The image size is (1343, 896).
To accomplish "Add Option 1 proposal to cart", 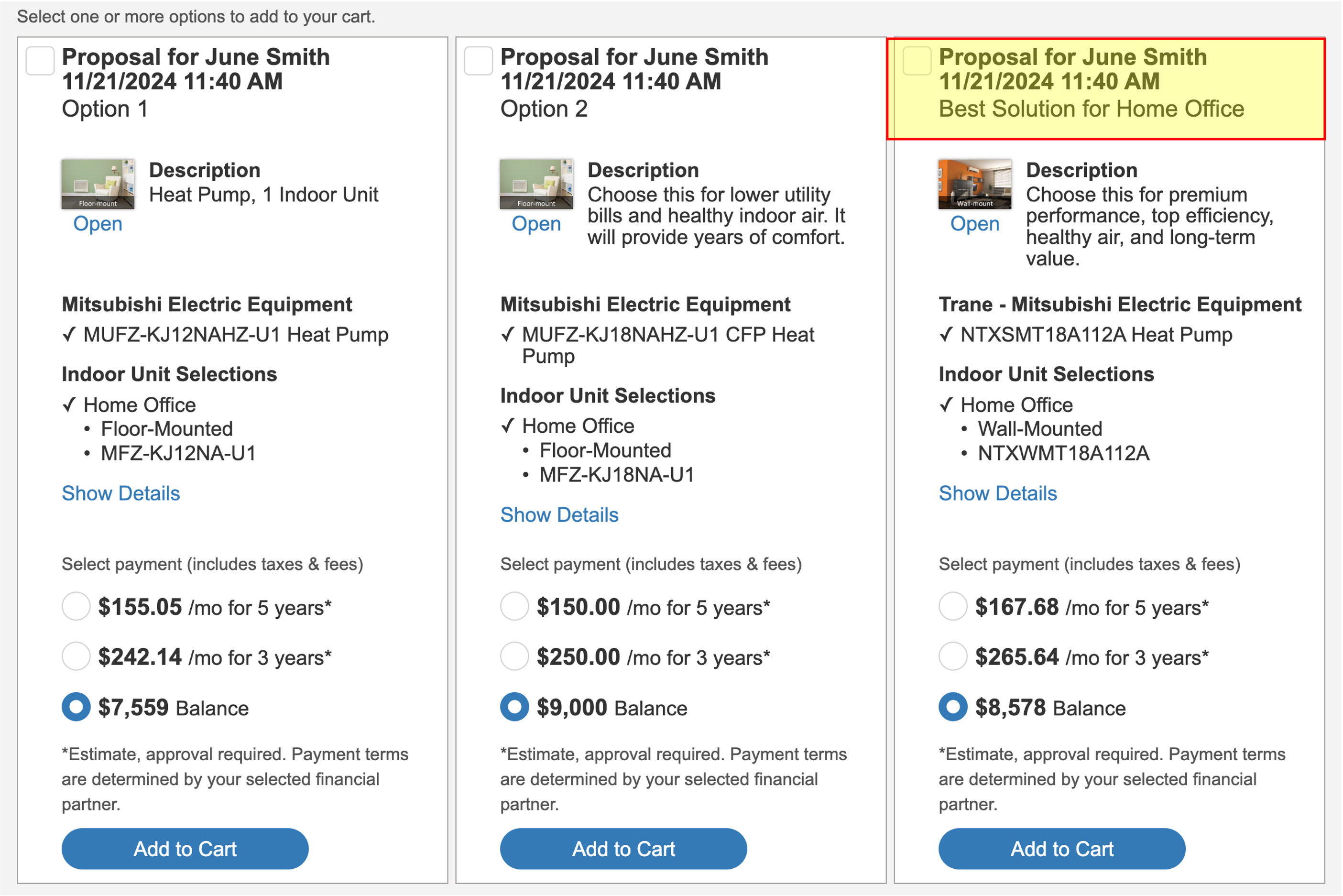I will (185, 849).
